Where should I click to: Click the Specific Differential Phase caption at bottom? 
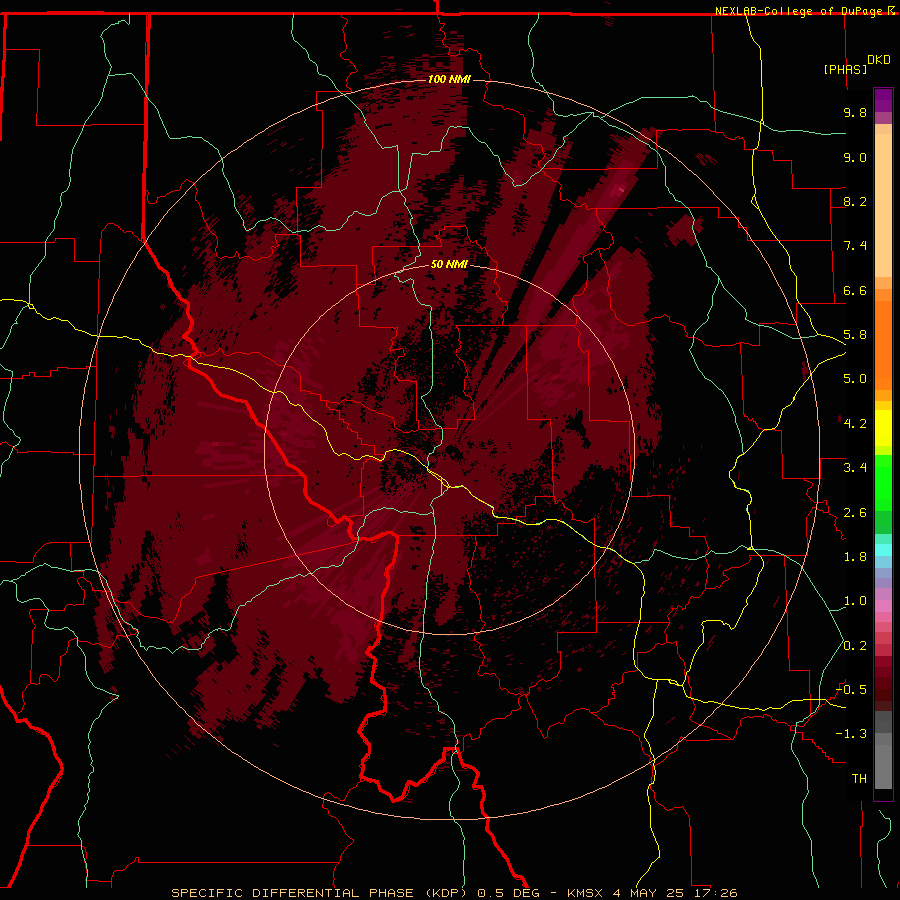[x=454, y=893]
